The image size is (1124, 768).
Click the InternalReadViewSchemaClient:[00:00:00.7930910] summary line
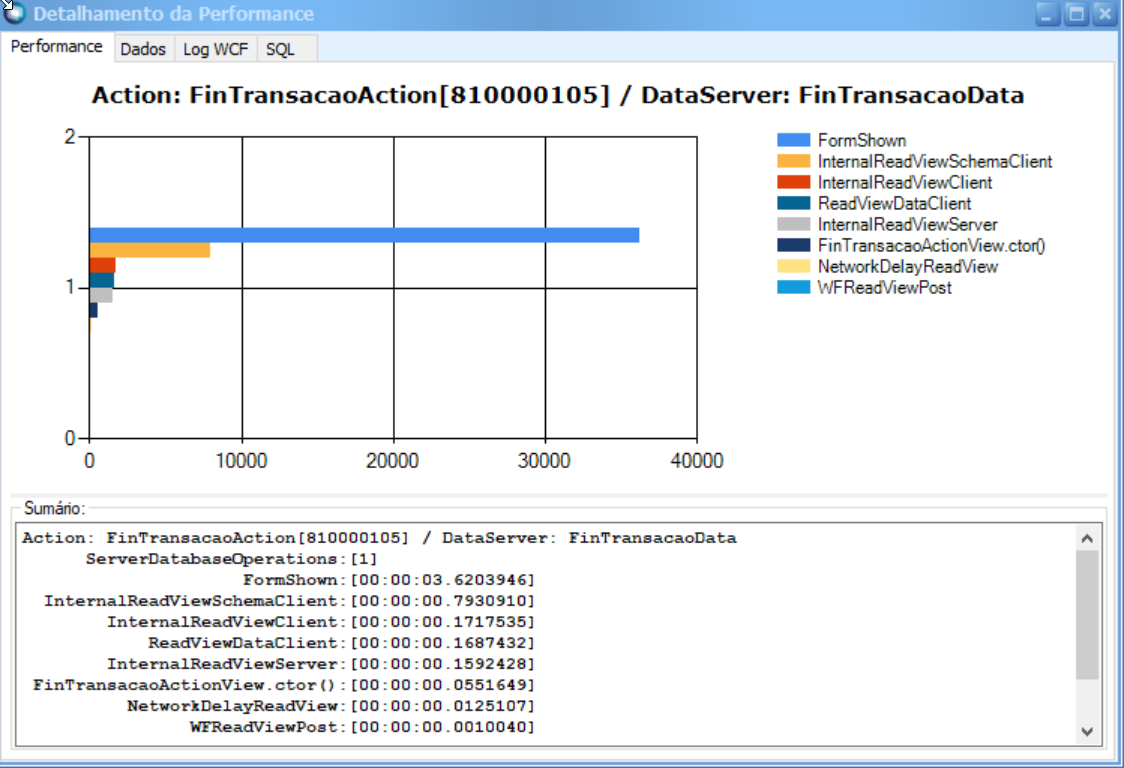click(x=290, y=601)
